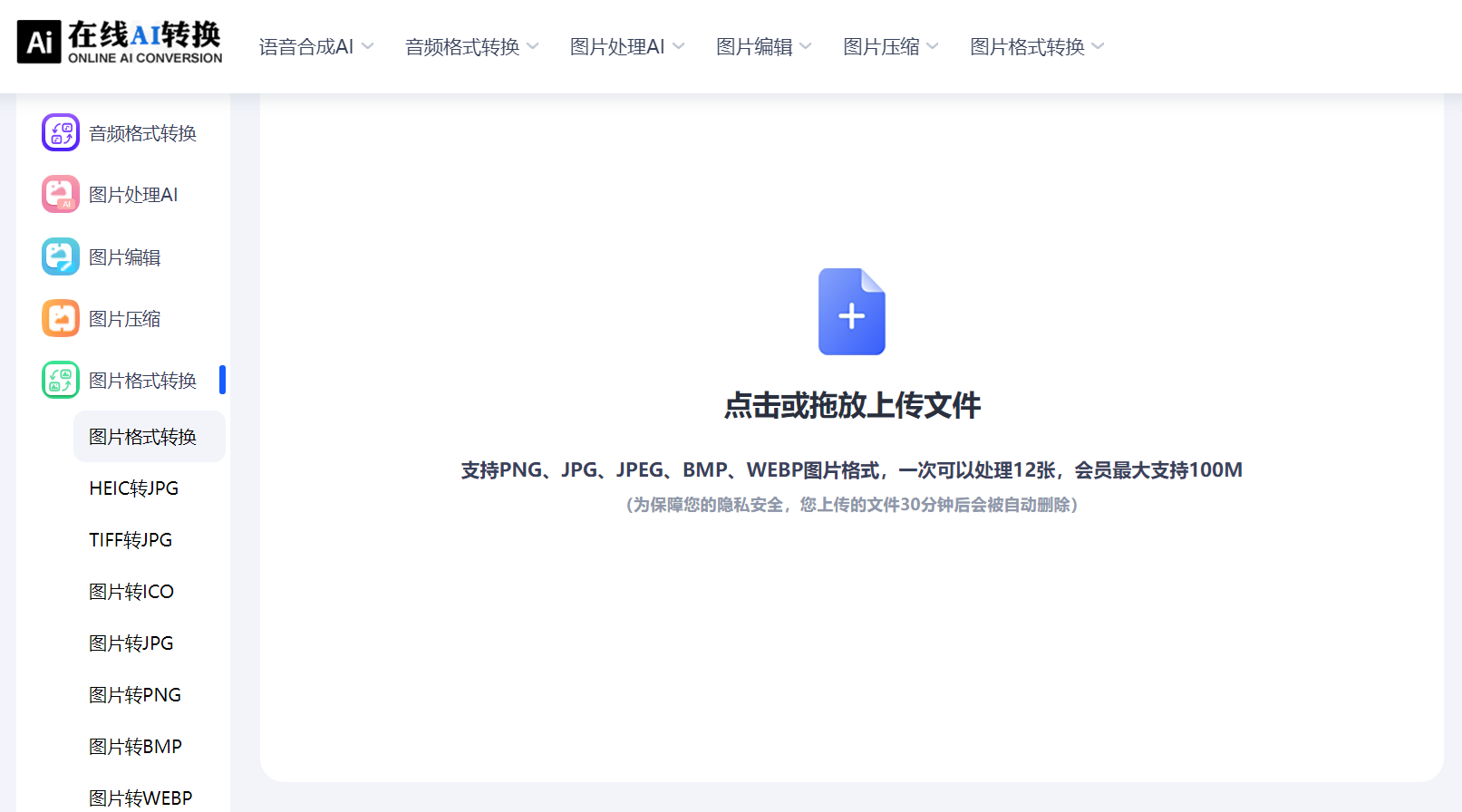Image resolution: width=1462 pixels, height=812 pixels.
Task: Select TIFF转JPG in the sidebar
Action: pos(131,540)
